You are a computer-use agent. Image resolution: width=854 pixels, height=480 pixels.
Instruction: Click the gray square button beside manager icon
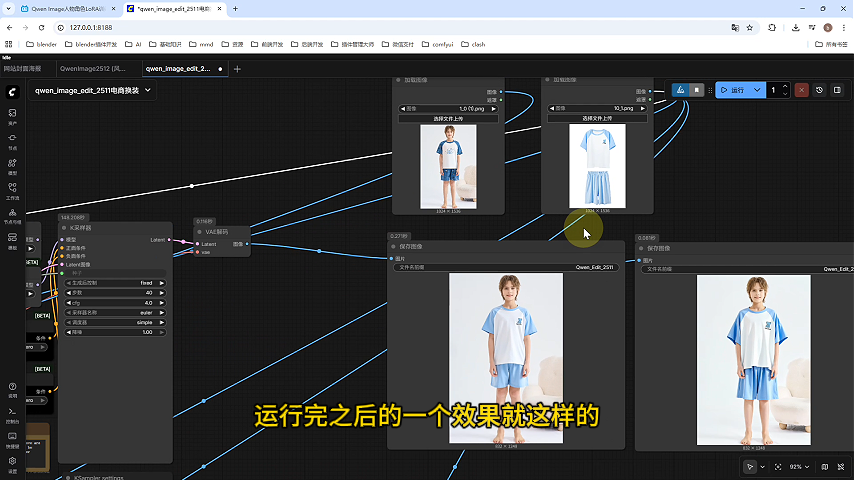click(x=696, y=90)
